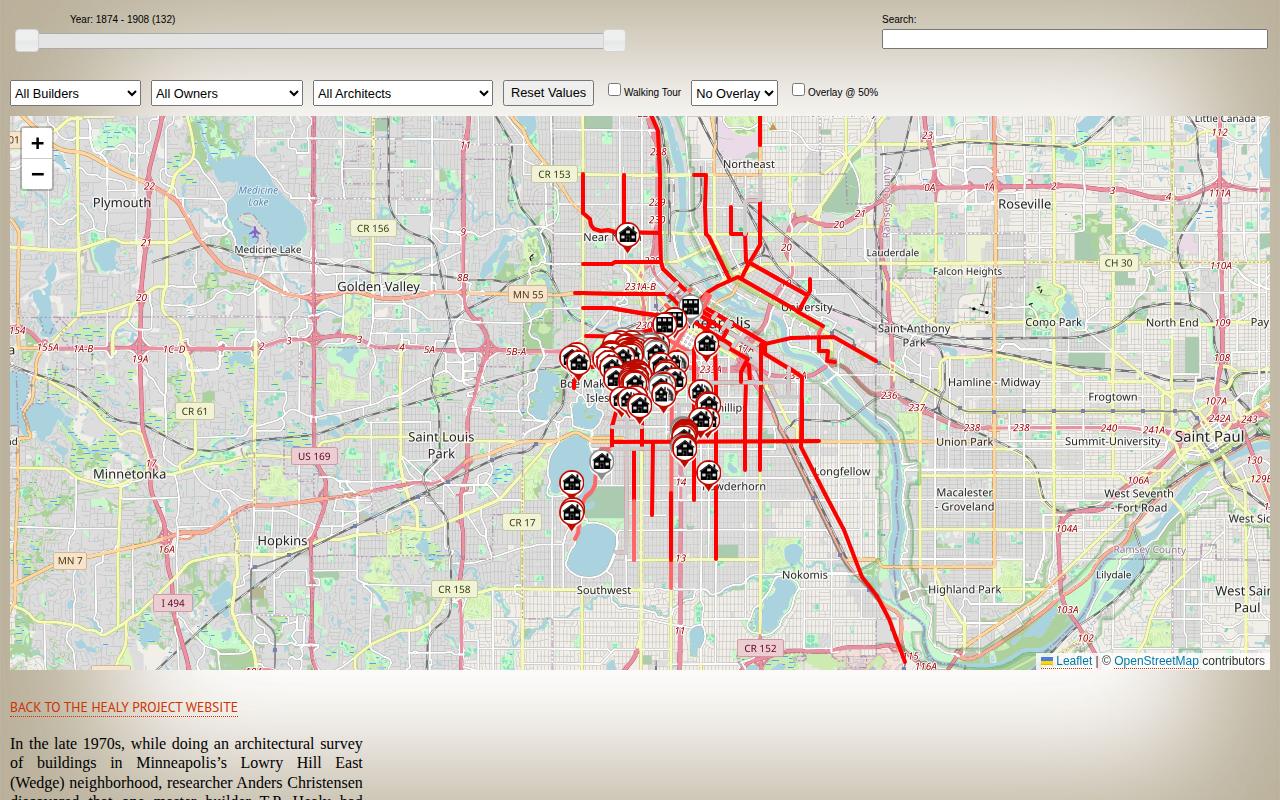
Task: Select the white building marker above the Minneapolis label
Action: [690, 307]
